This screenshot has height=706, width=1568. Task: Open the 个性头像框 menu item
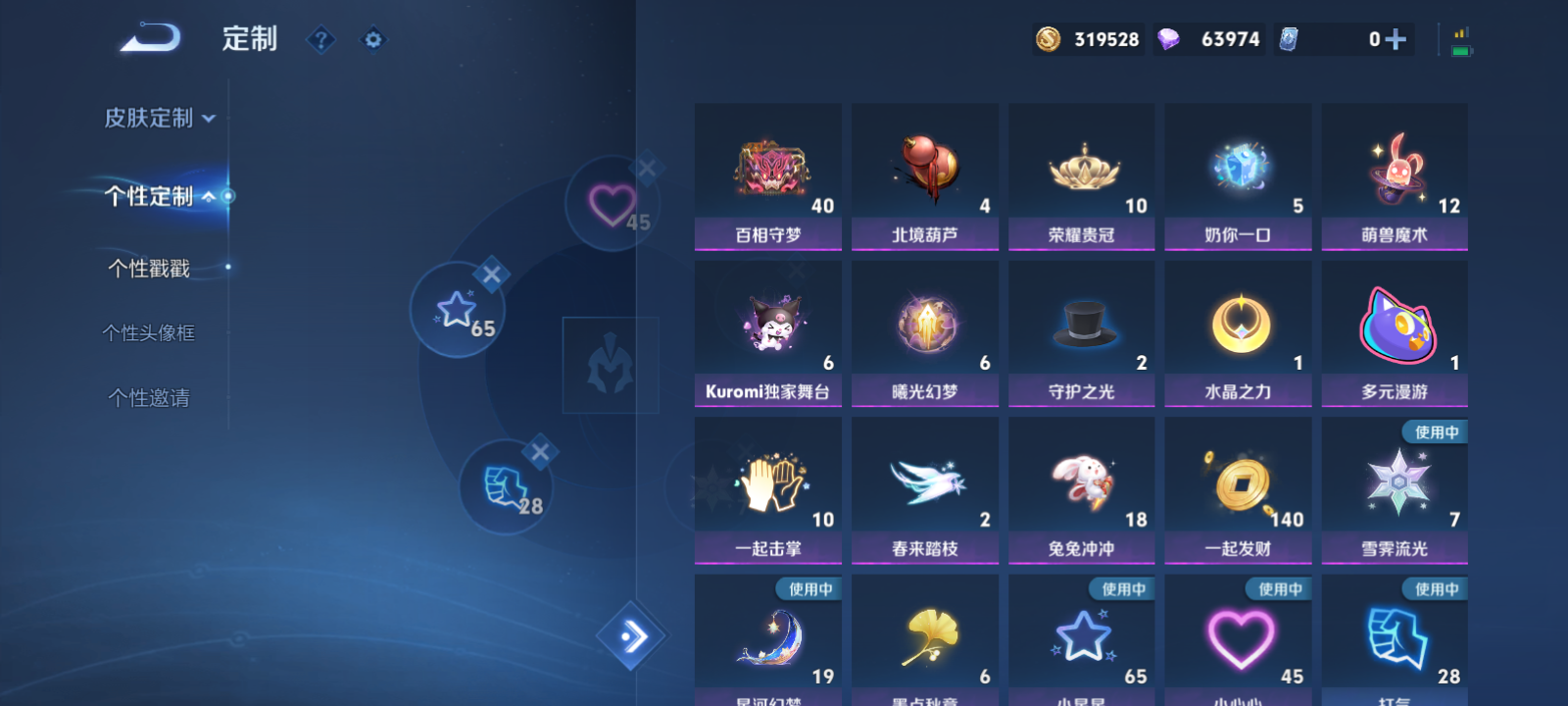(x=149, y=332)
